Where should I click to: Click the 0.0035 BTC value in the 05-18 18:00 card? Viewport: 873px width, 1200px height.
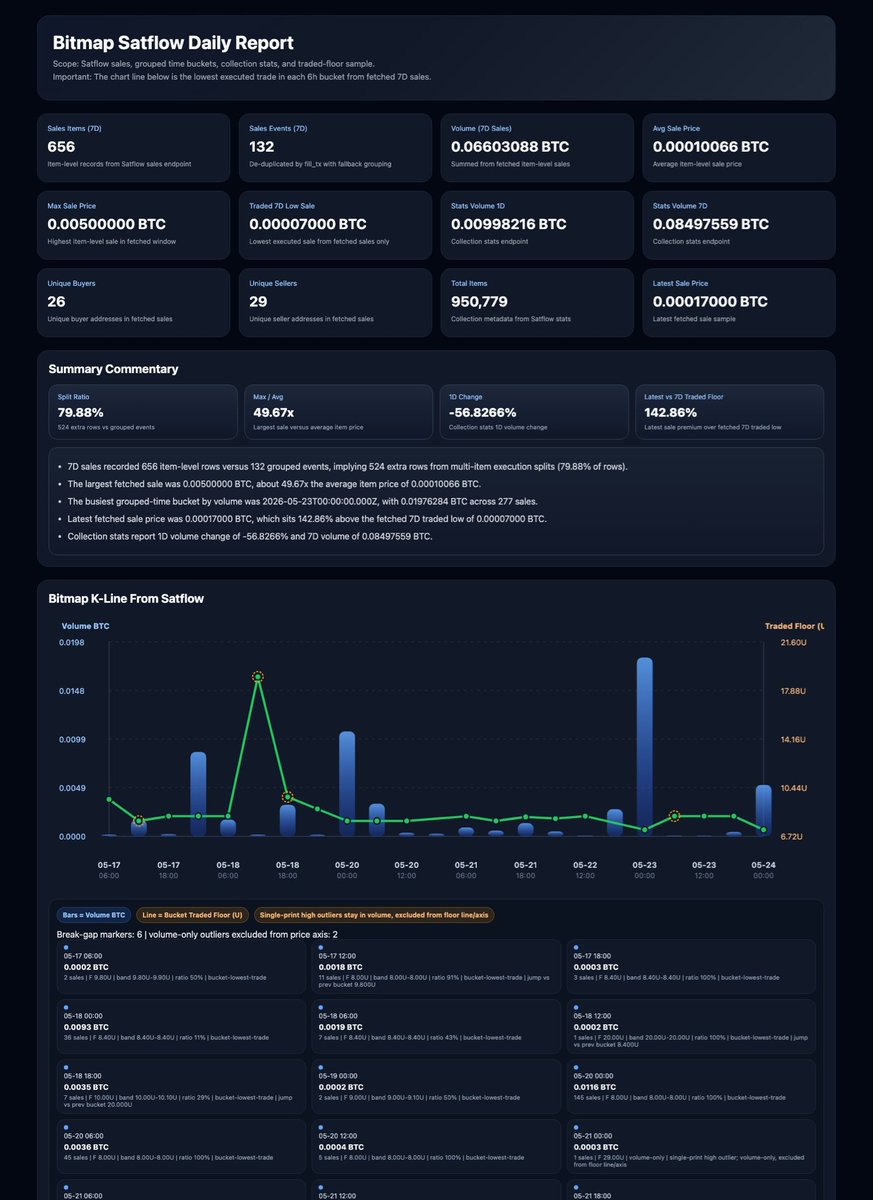tap(84, 1086)
